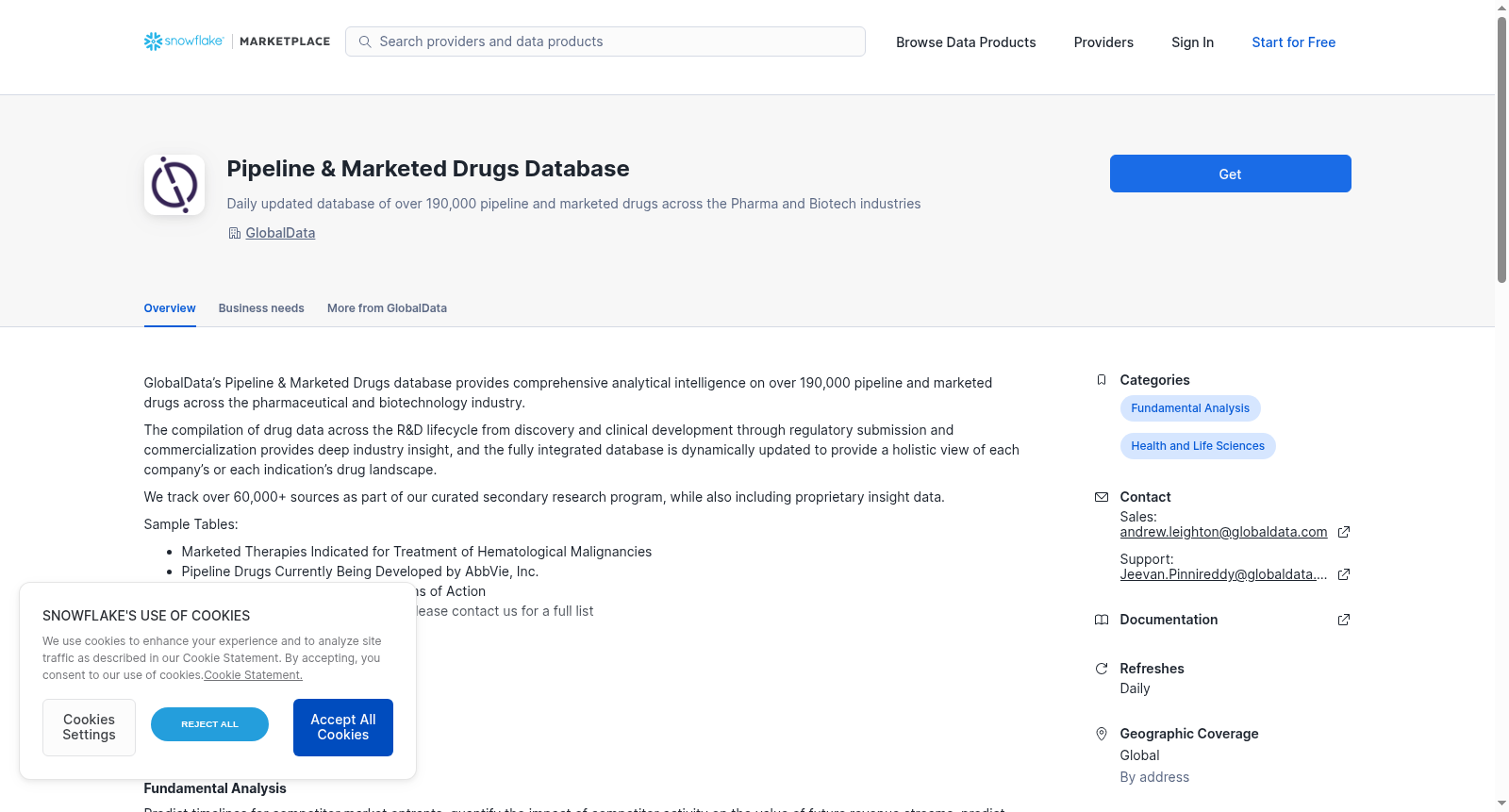Click Sign In
This screenshot has width=1509, height=812.
(1192, 42)
